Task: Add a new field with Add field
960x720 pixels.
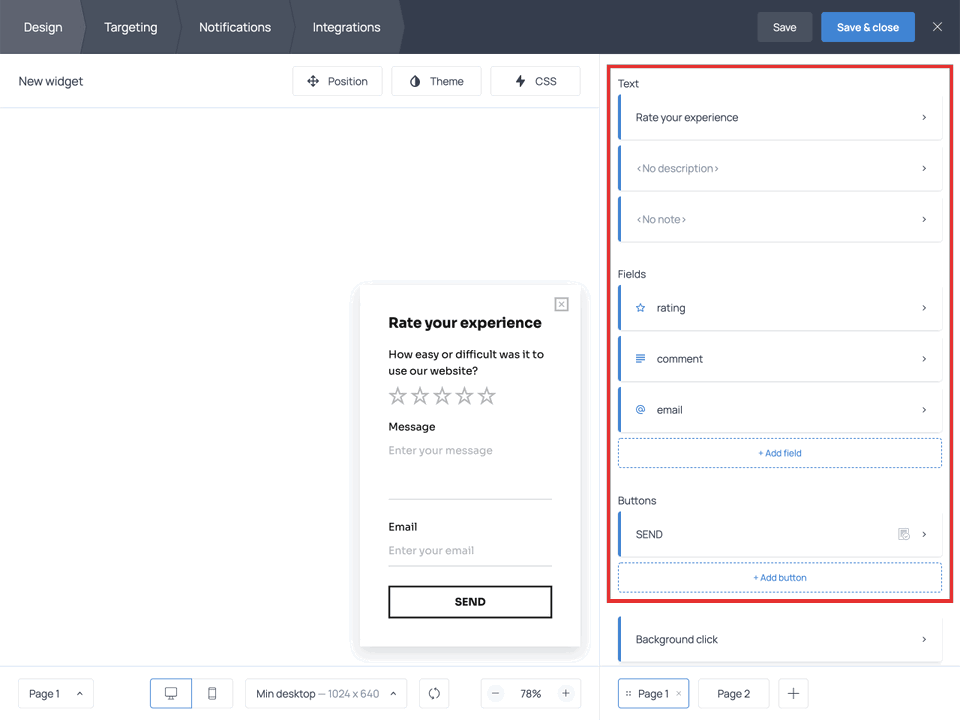Action: coord(780,452)
